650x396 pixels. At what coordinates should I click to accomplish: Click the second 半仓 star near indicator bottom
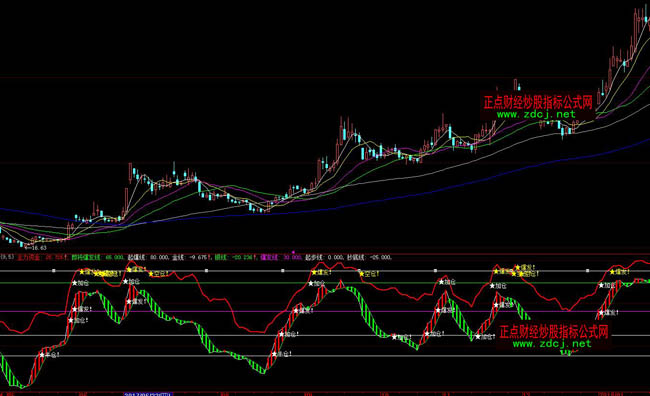pos(282,354)
